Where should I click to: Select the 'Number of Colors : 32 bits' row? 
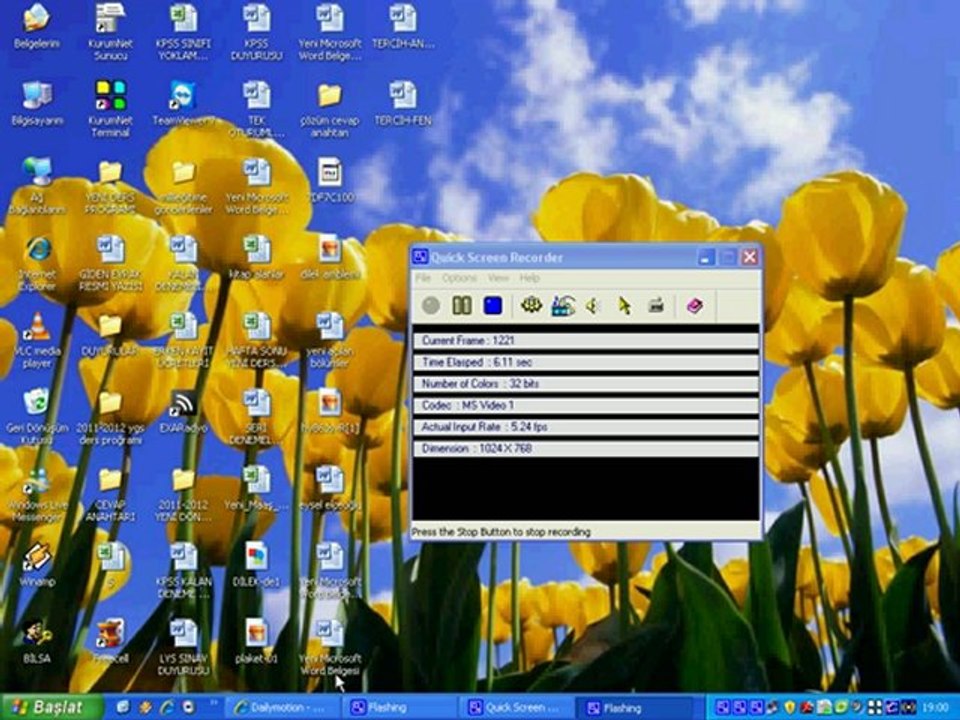pos(586,384)
